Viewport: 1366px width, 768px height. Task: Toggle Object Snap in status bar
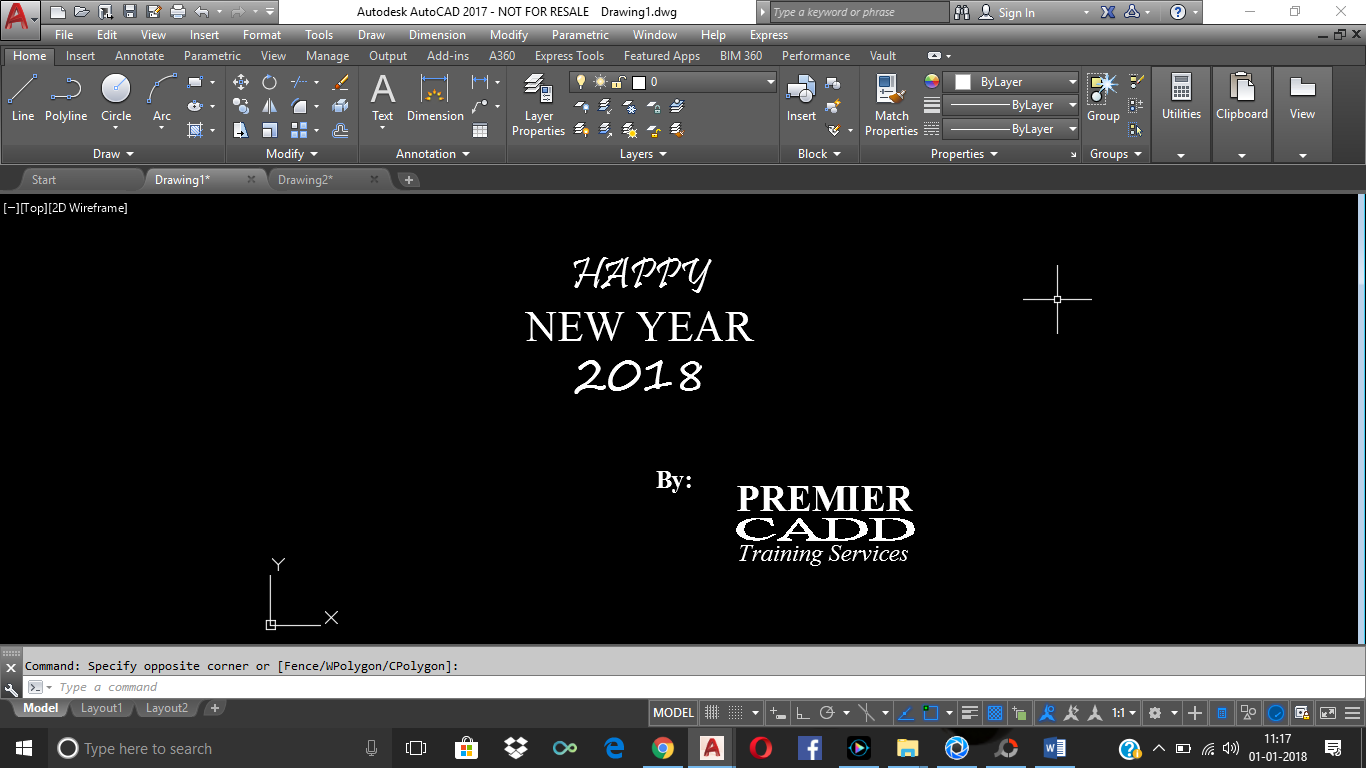point(931,713)
